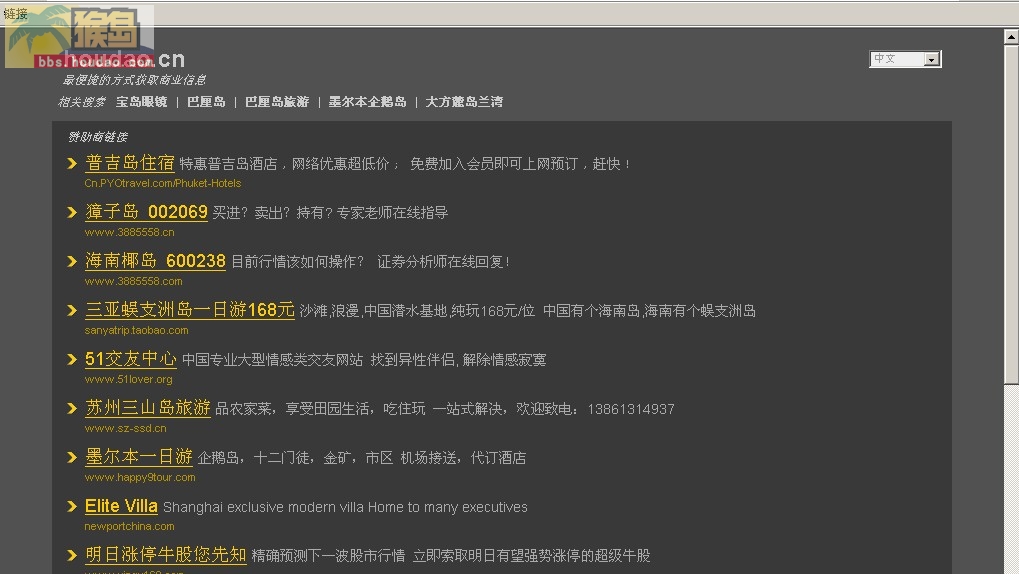Open related search 大方鹿岛兰湾

click(x=464, y=101)
